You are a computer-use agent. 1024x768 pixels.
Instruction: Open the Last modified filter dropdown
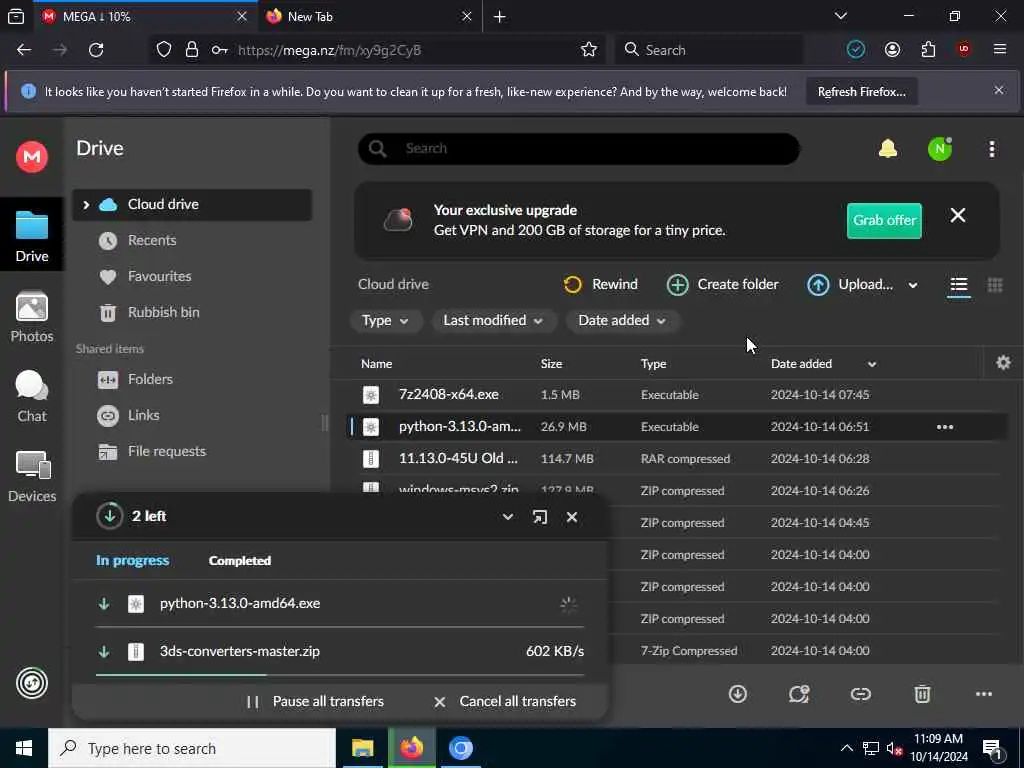point(492,321)
